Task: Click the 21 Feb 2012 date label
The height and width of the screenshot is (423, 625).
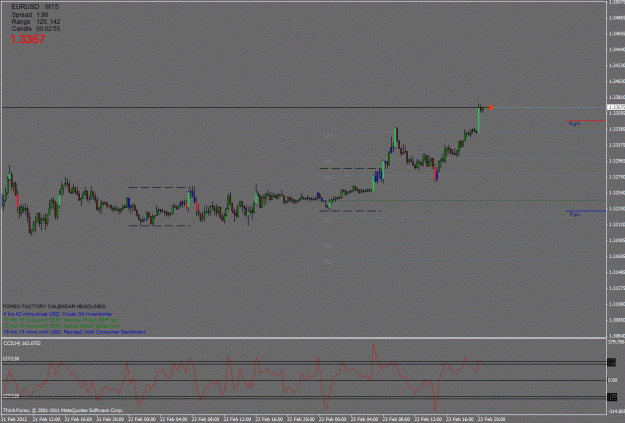Action: click(x=14, y=419)
